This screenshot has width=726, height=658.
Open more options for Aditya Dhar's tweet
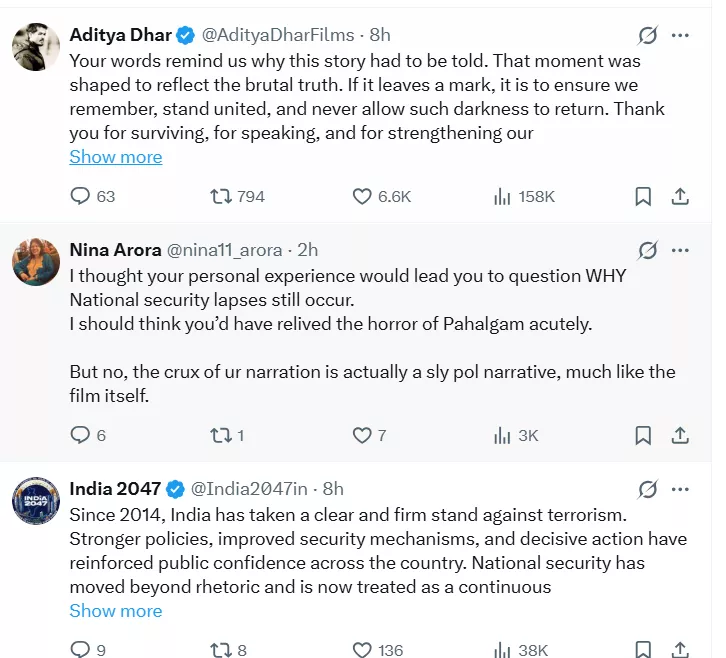(x=680, y=36)
